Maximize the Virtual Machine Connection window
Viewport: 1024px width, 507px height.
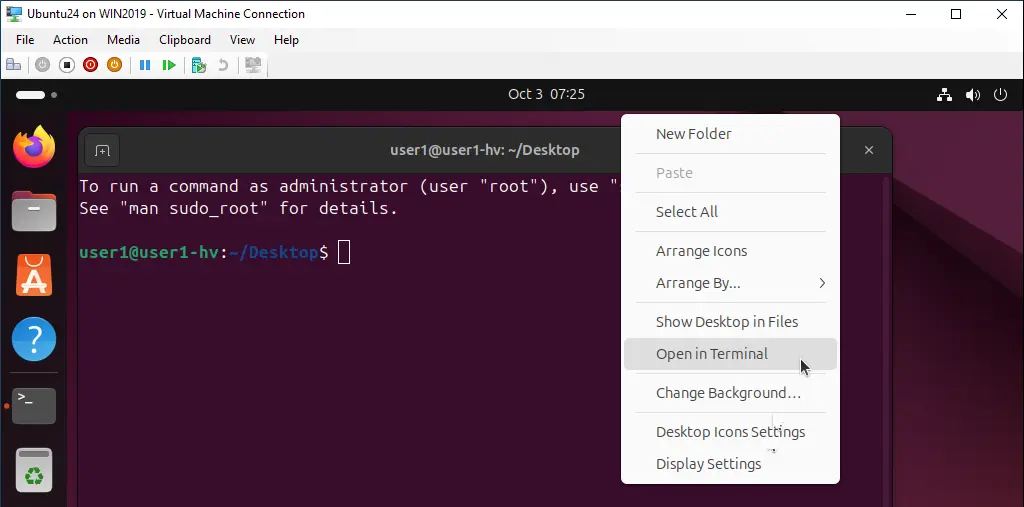pos(956,14)
